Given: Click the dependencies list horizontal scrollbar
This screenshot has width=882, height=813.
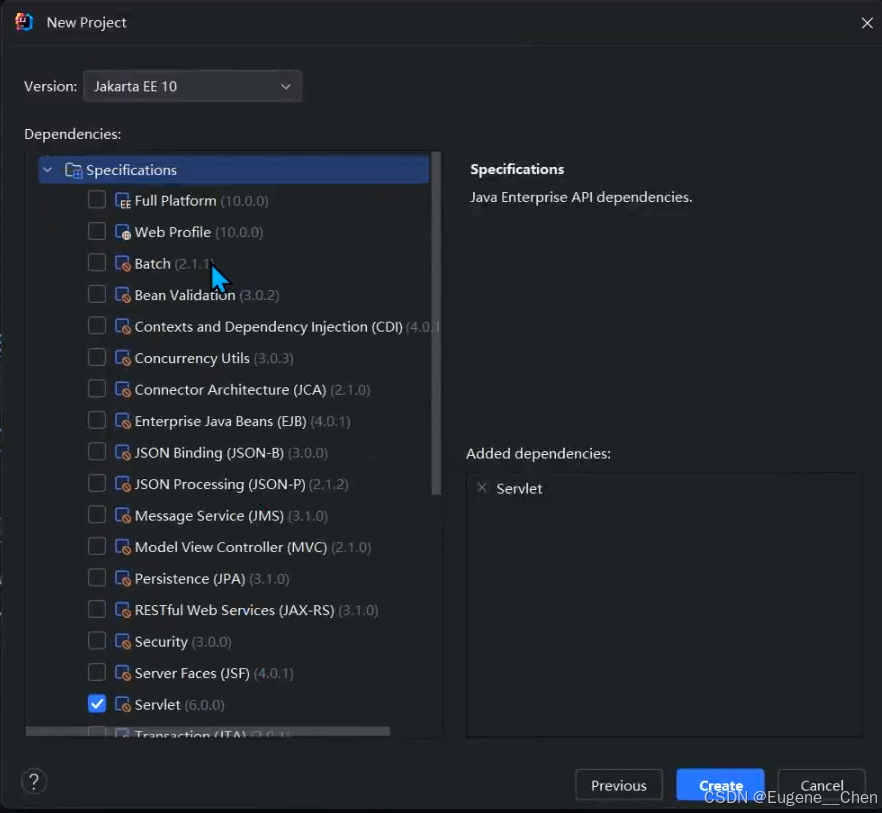Looking at the screenshot, I should pos(208,731).
